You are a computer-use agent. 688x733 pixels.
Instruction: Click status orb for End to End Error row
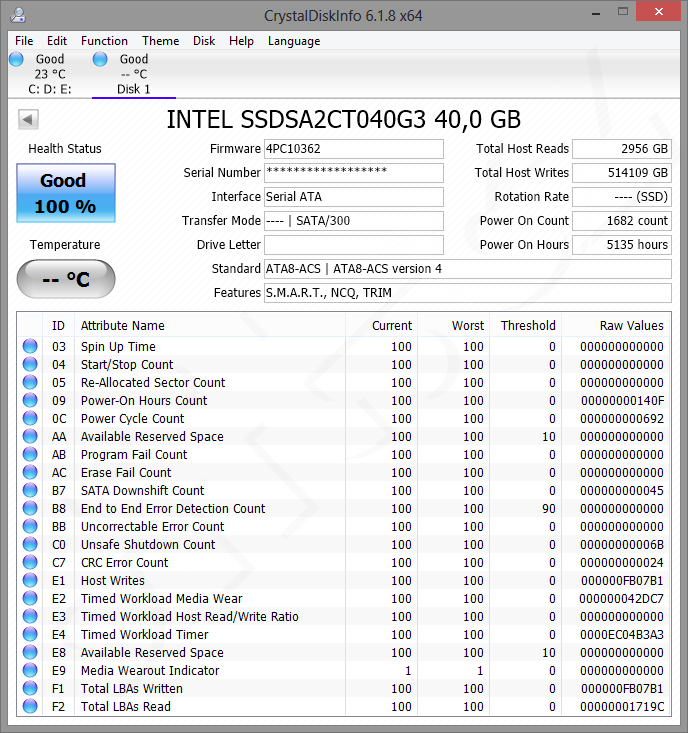(x=30, y=508)
